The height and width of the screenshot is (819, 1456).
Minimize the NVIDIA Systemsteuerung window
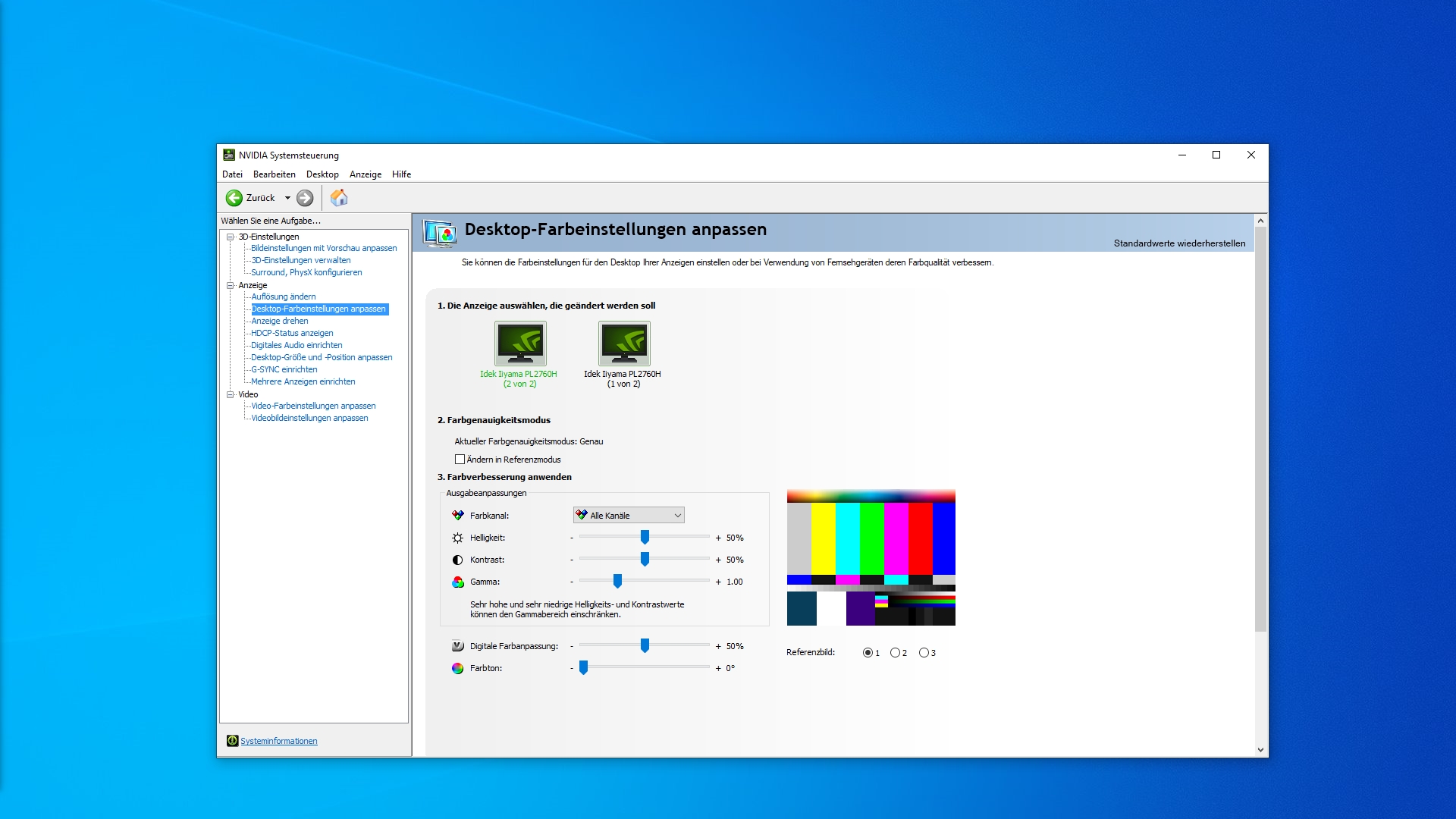pos(1181,155)
